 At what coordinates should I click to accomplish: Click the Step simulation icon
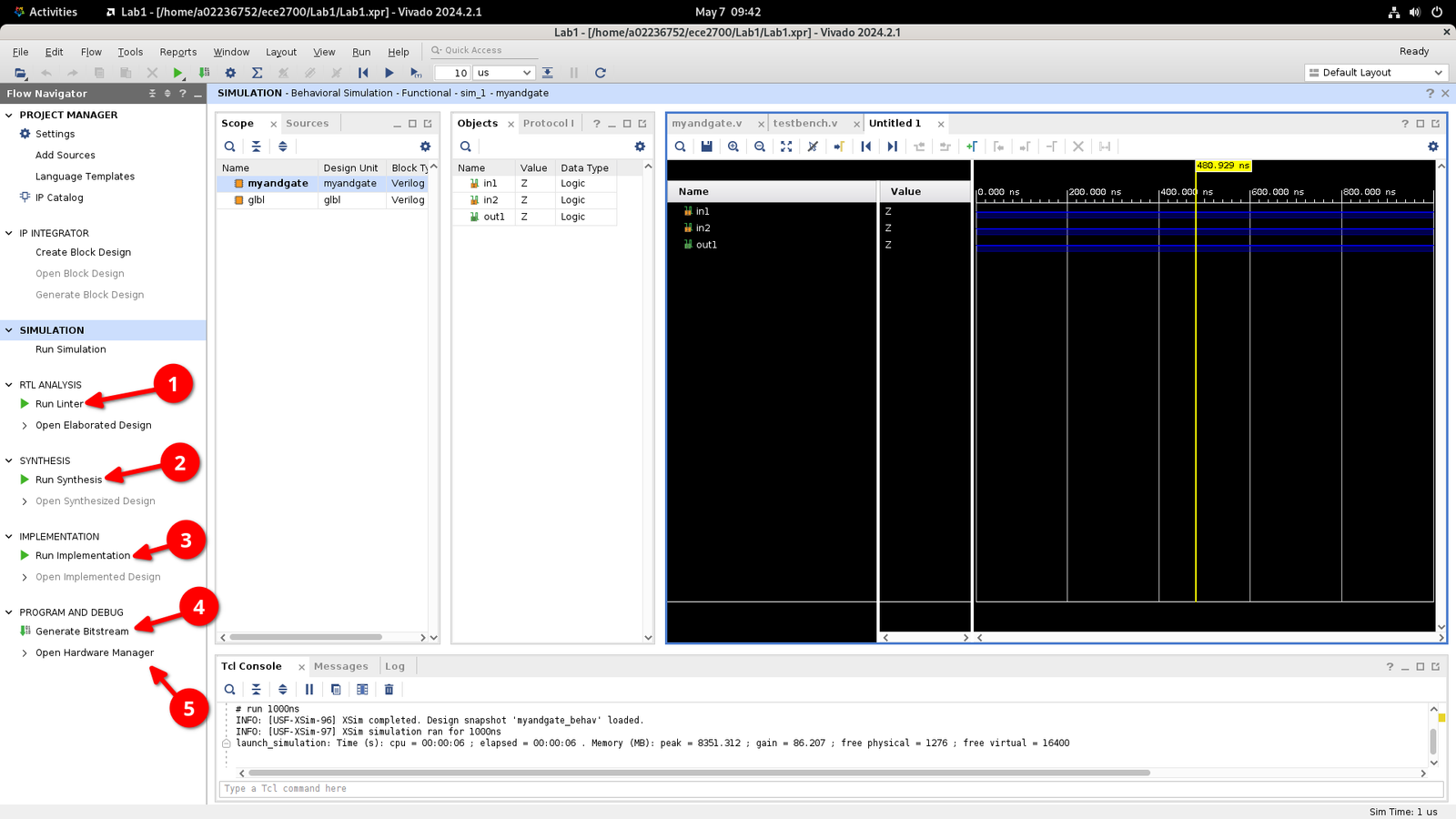click(x=548, y=73)
